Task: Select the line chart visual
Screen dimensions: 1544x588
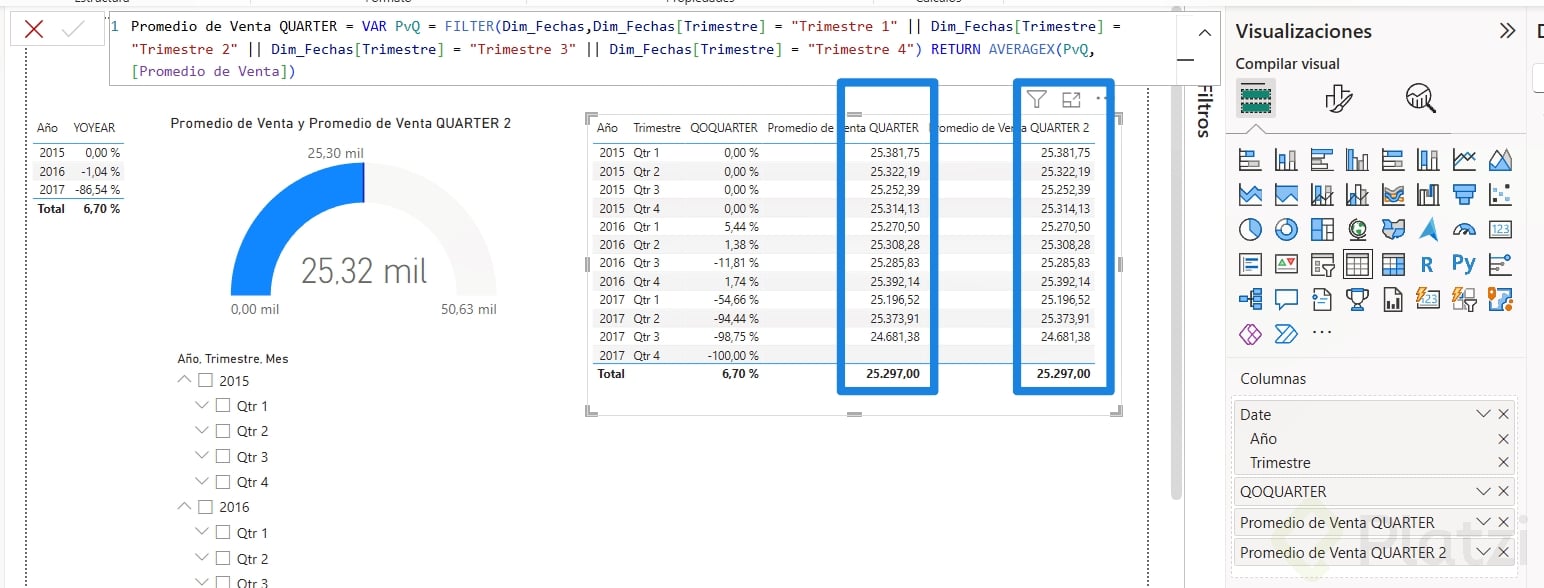Action: pos(1464,159)
